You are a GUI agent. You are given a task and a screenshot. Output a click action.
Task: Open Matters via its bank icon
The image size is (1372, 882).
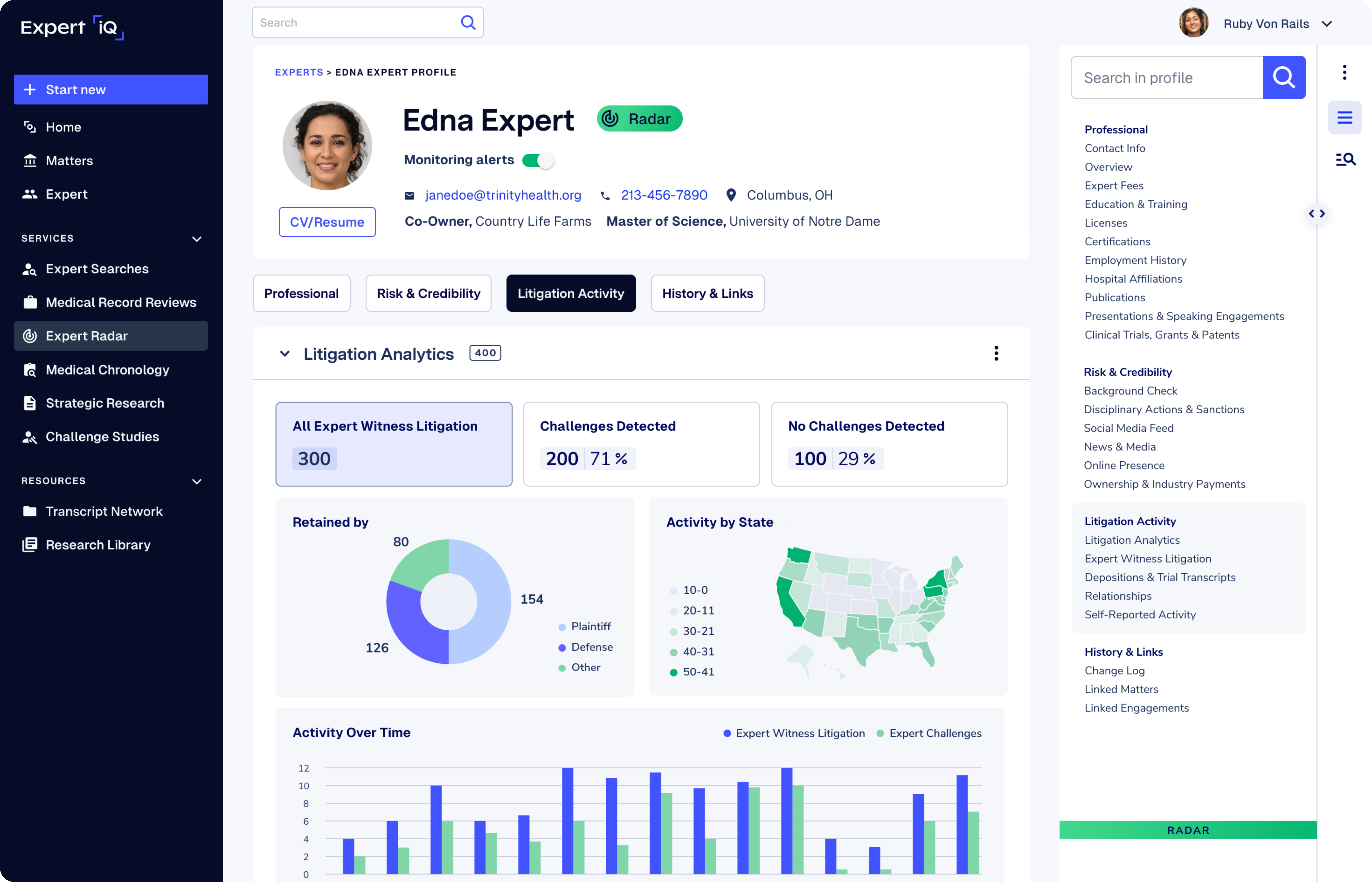point(30,160)
